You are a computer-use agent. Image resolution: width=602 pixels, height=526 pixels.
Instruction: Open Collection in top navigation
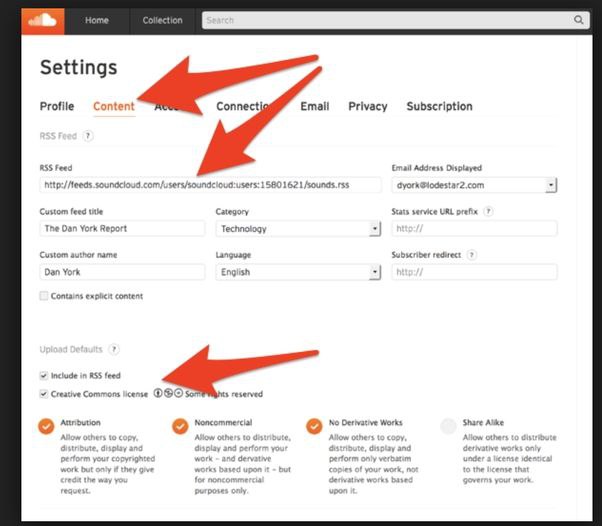coord(162,20)
